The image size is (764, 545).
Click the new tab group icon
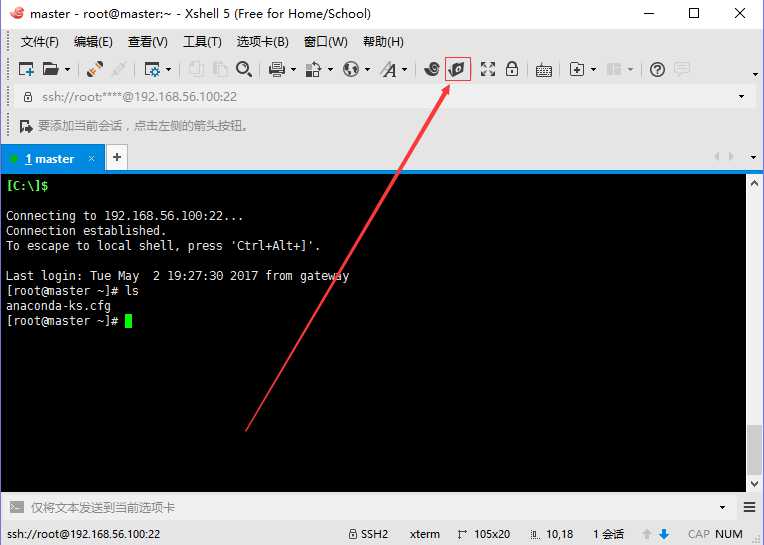point(577,70)
